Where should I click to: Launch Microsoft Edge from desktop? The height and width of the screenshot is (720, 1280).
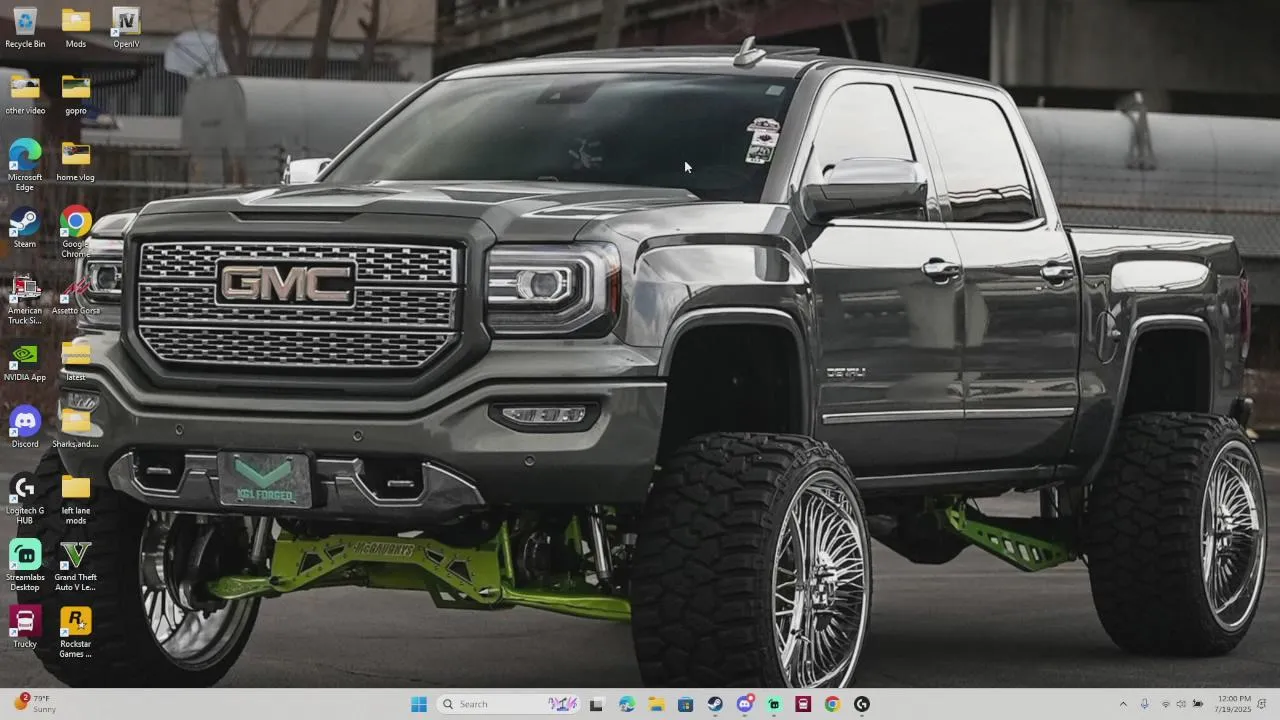point(25,165)
